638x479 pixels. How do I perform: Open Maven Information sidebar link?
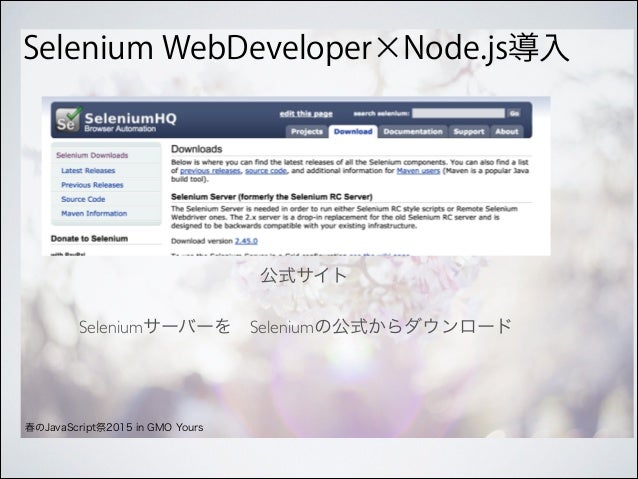(x=94, y=213)
